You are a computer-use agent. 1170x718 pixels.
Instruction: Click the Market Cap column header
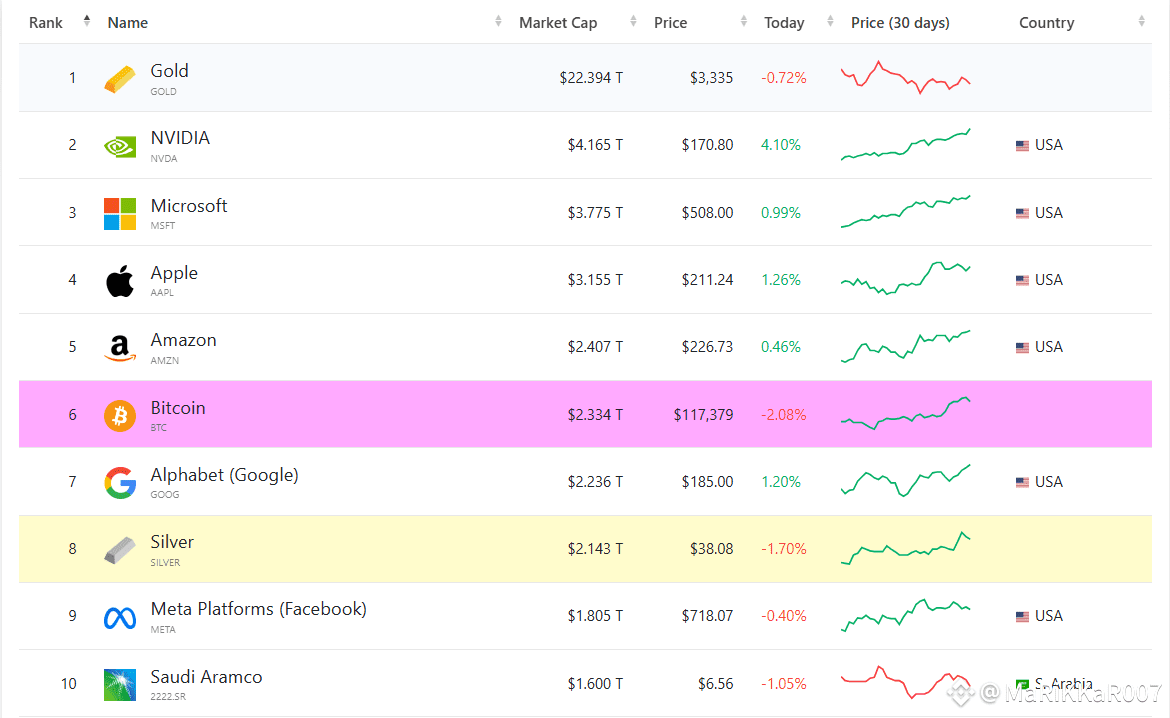[558, 22]
